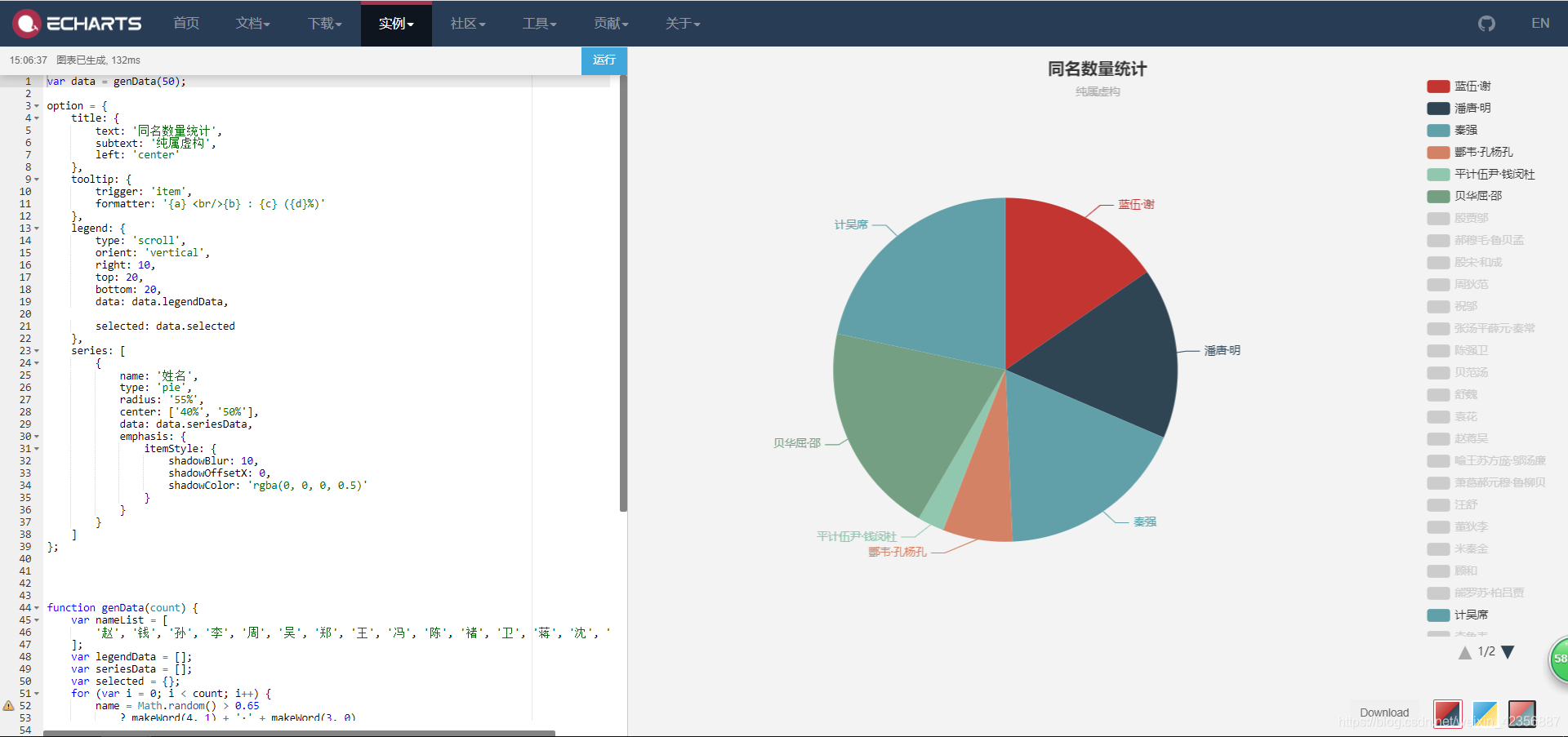Click the chart subtitle 纯属虚构

(x=1098, y=92)
